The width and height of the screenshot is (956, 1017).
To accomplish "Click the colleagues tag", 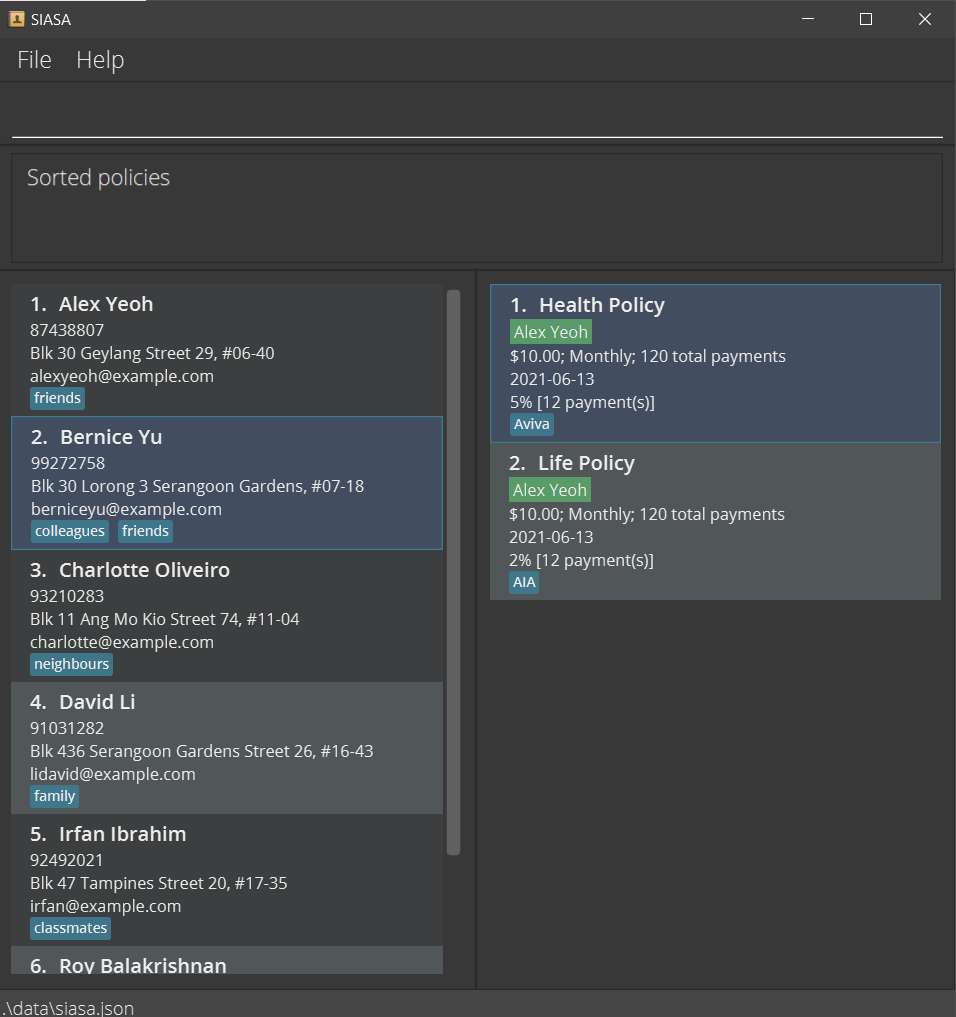I will coord(70,531).
